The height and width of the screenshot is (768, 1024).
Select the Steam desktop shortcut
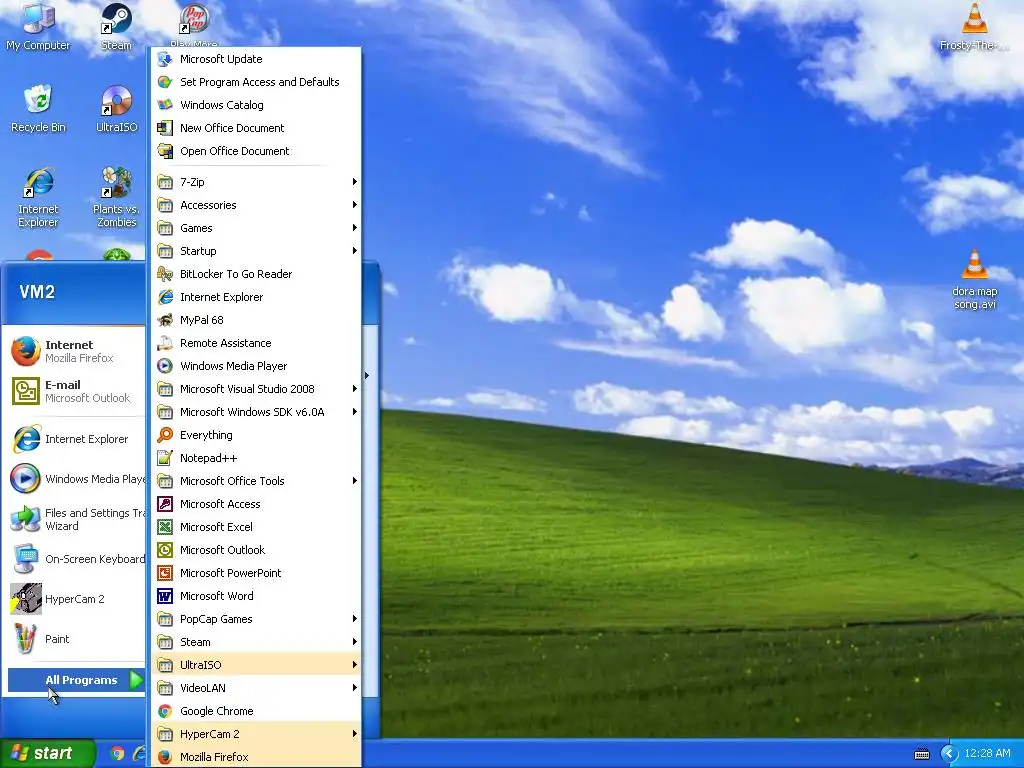(116, 27)
